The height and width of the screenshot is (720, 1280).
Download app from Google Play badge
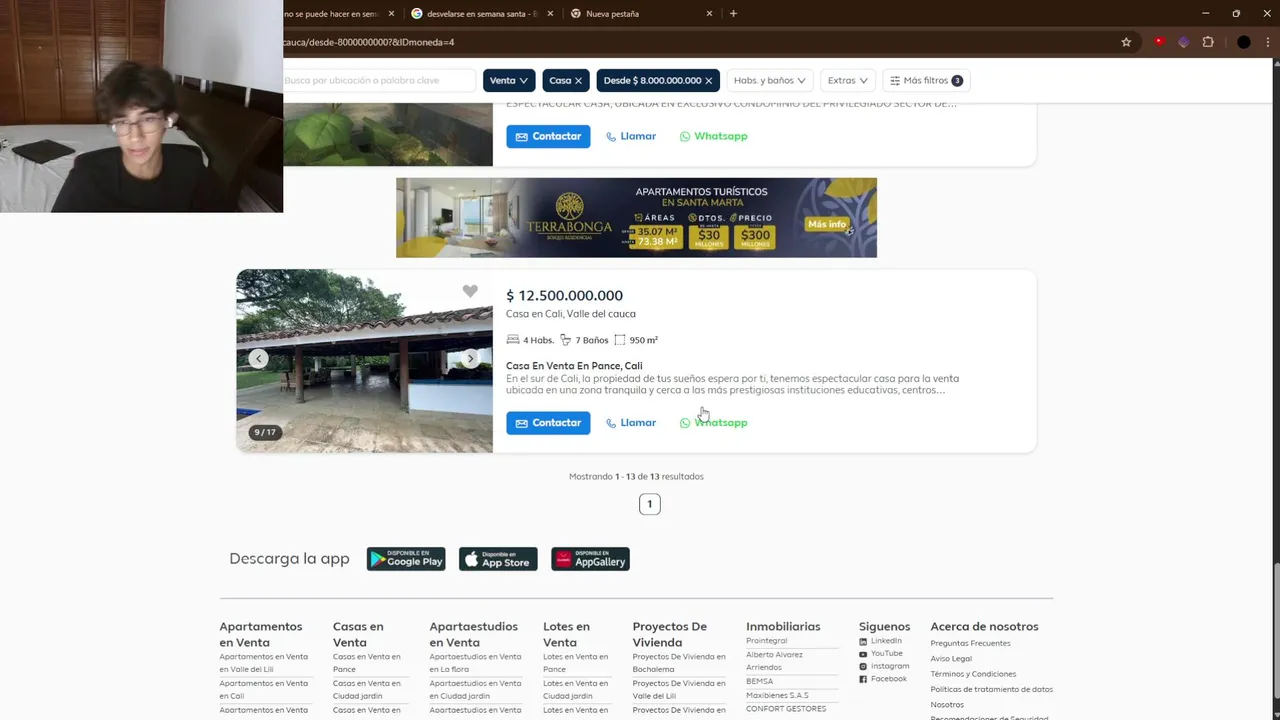click(x=406, y=559)
